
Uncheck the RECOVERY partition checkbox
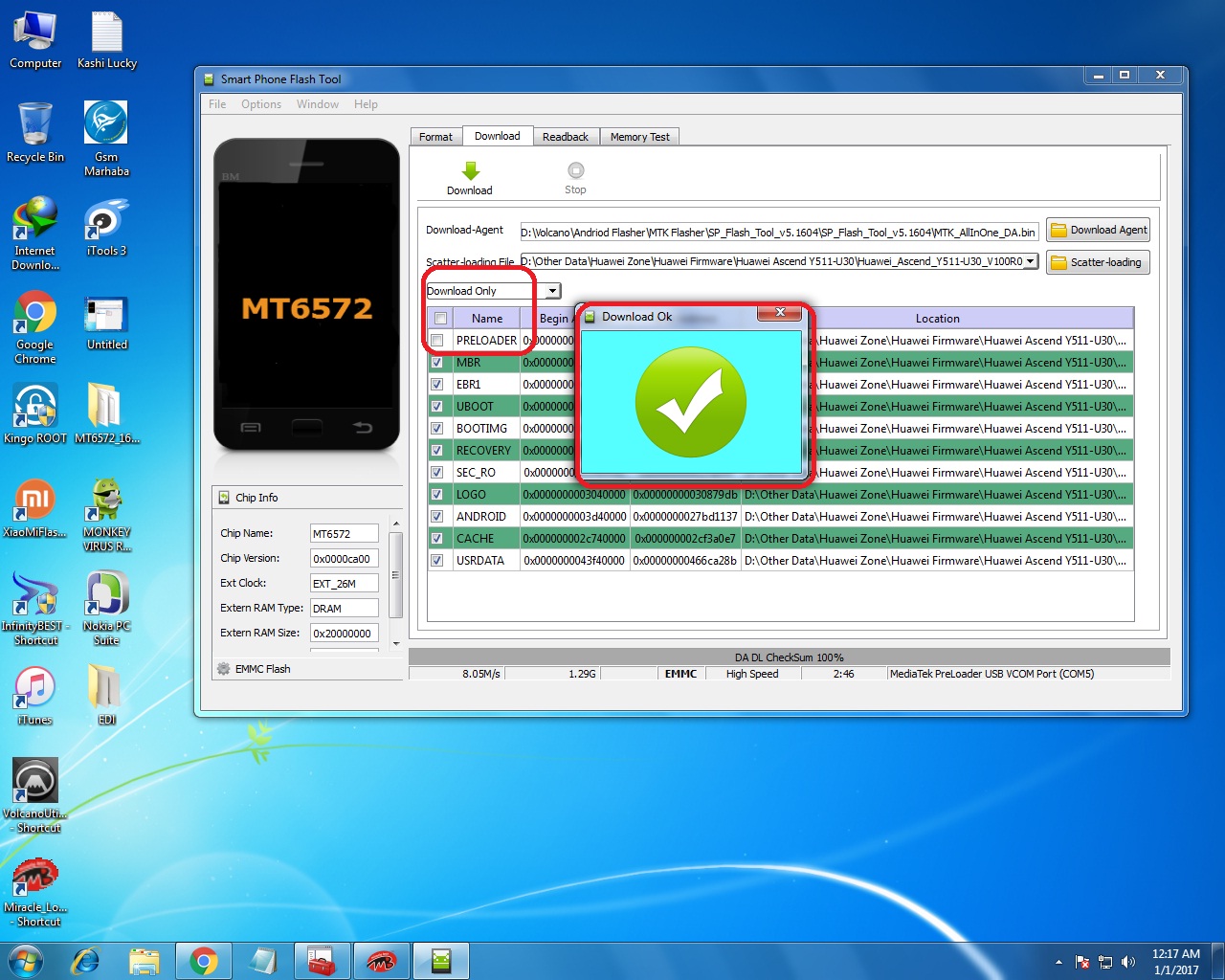click(x=437, y=451)
